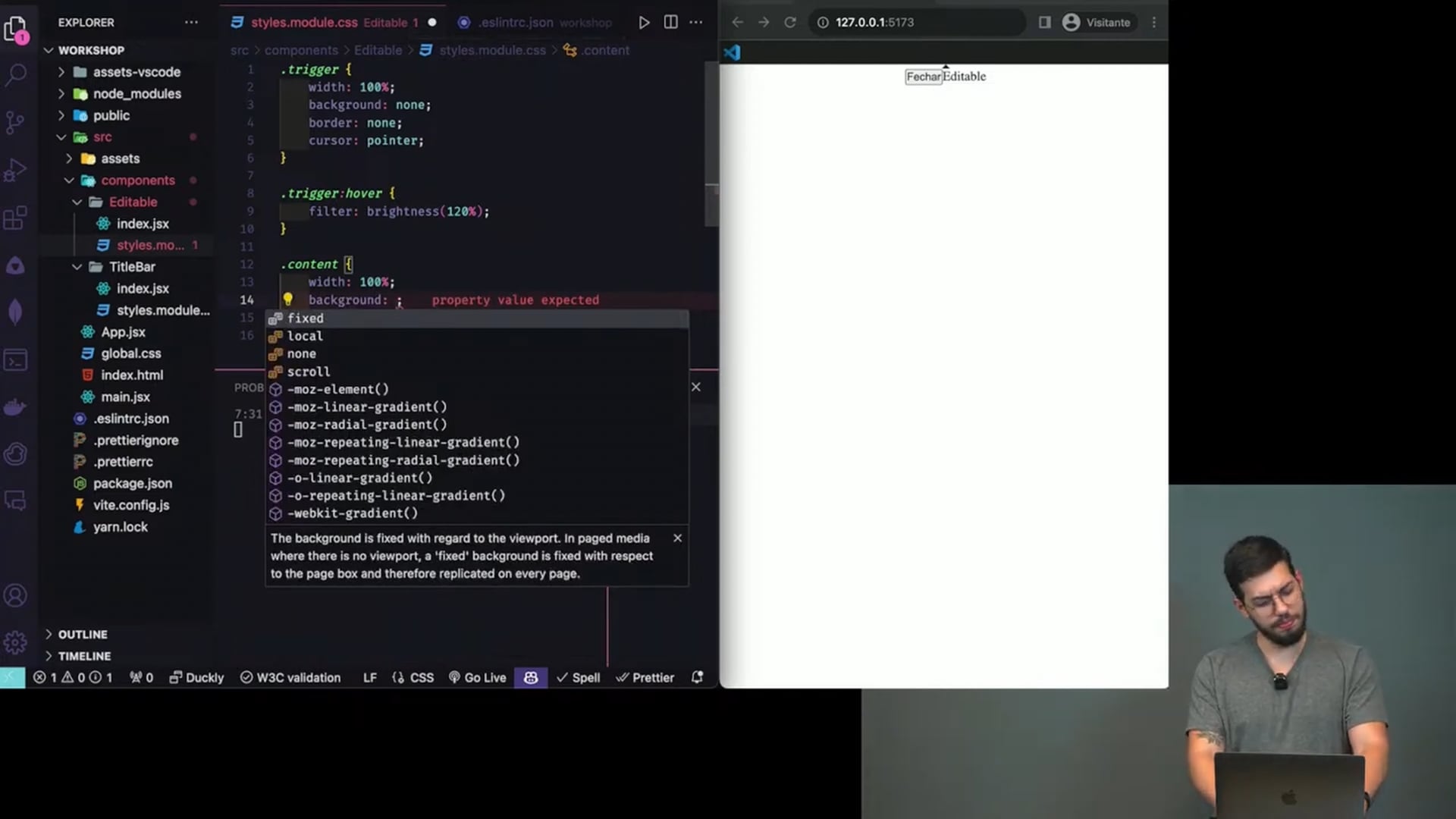1456x819 pixels.
Task: Click the split editor icon
Action: point(670,22)
